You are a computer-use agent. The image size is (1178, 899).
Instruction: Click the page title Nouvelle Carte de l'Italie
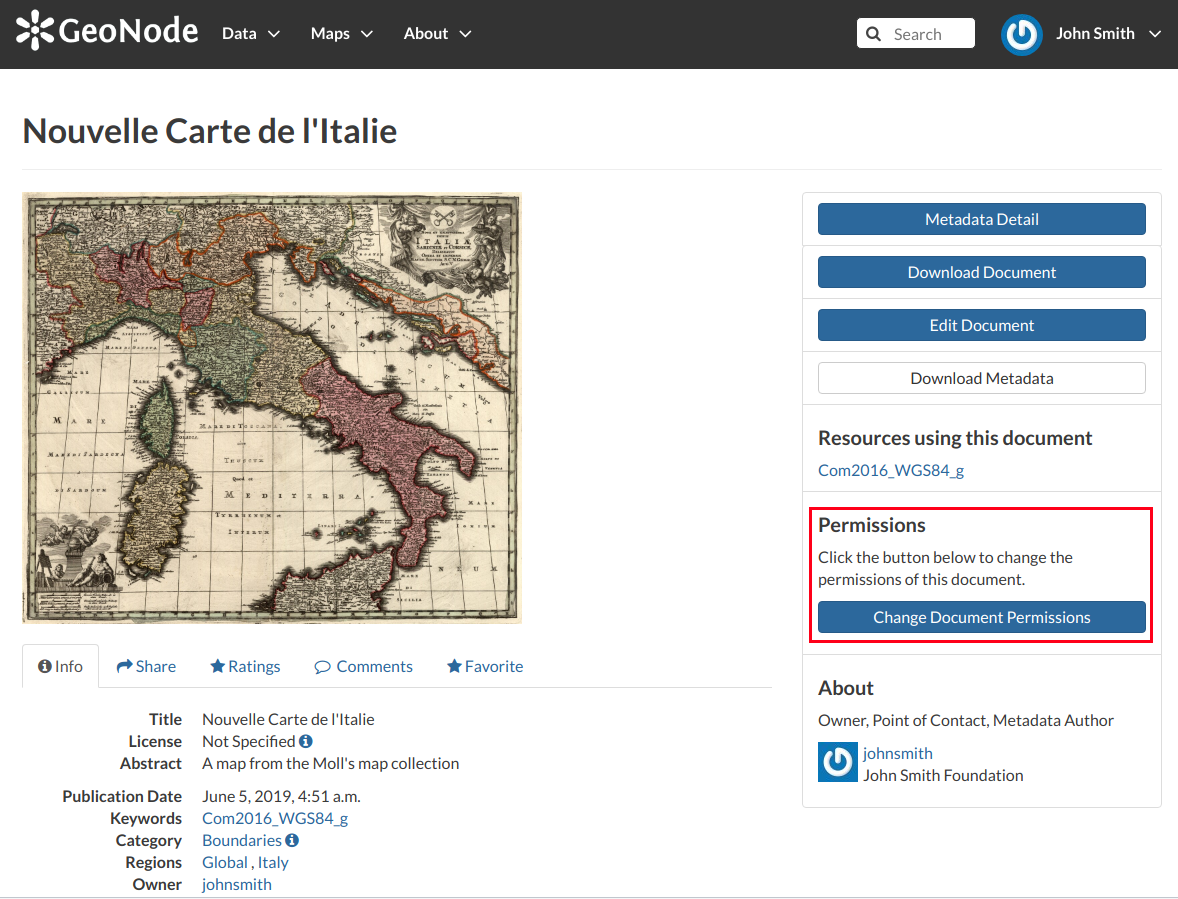[210, 131]
